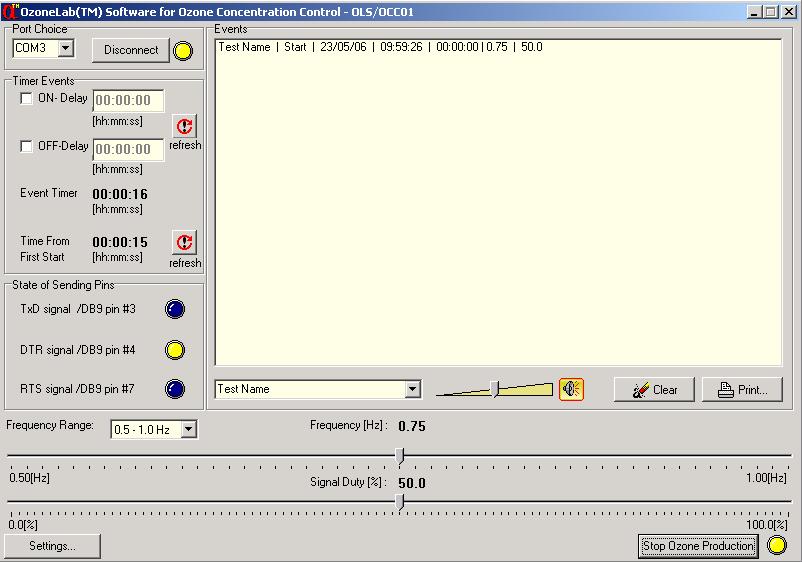
Task: Click the Signal Duty slider handle
Action: (400, 502)
